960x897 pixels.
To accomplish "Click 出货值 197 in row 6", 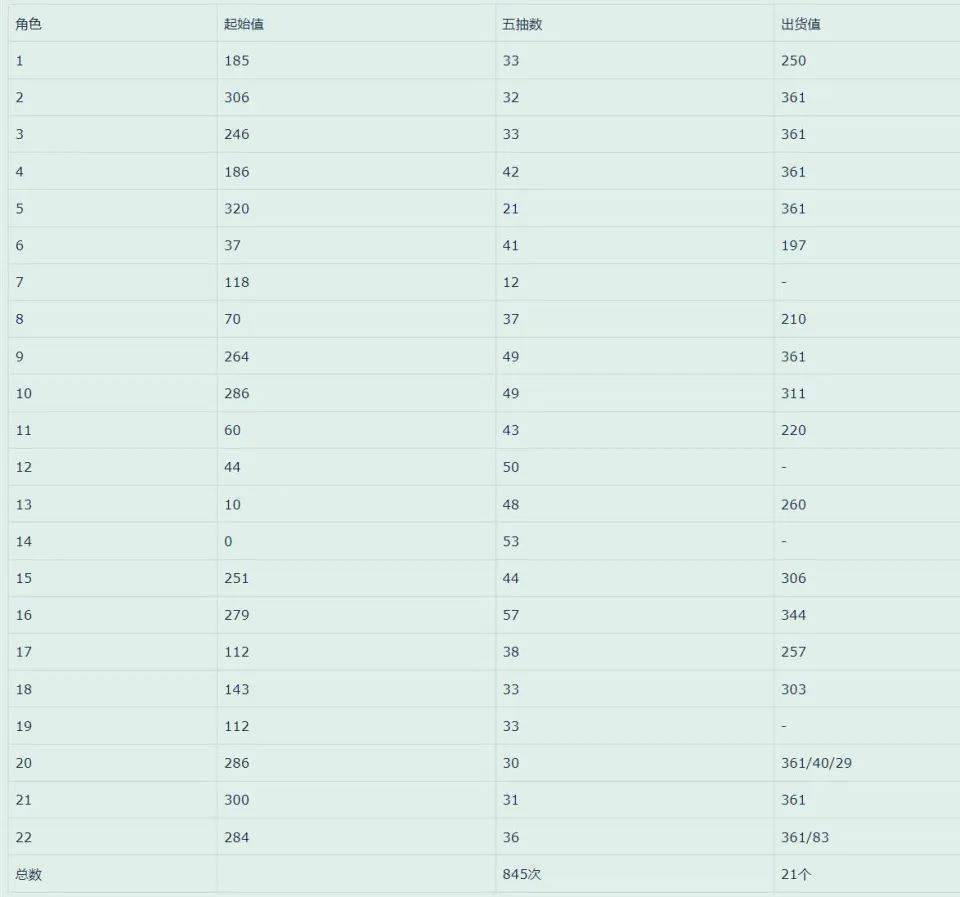I will click(x=793, y=245).
